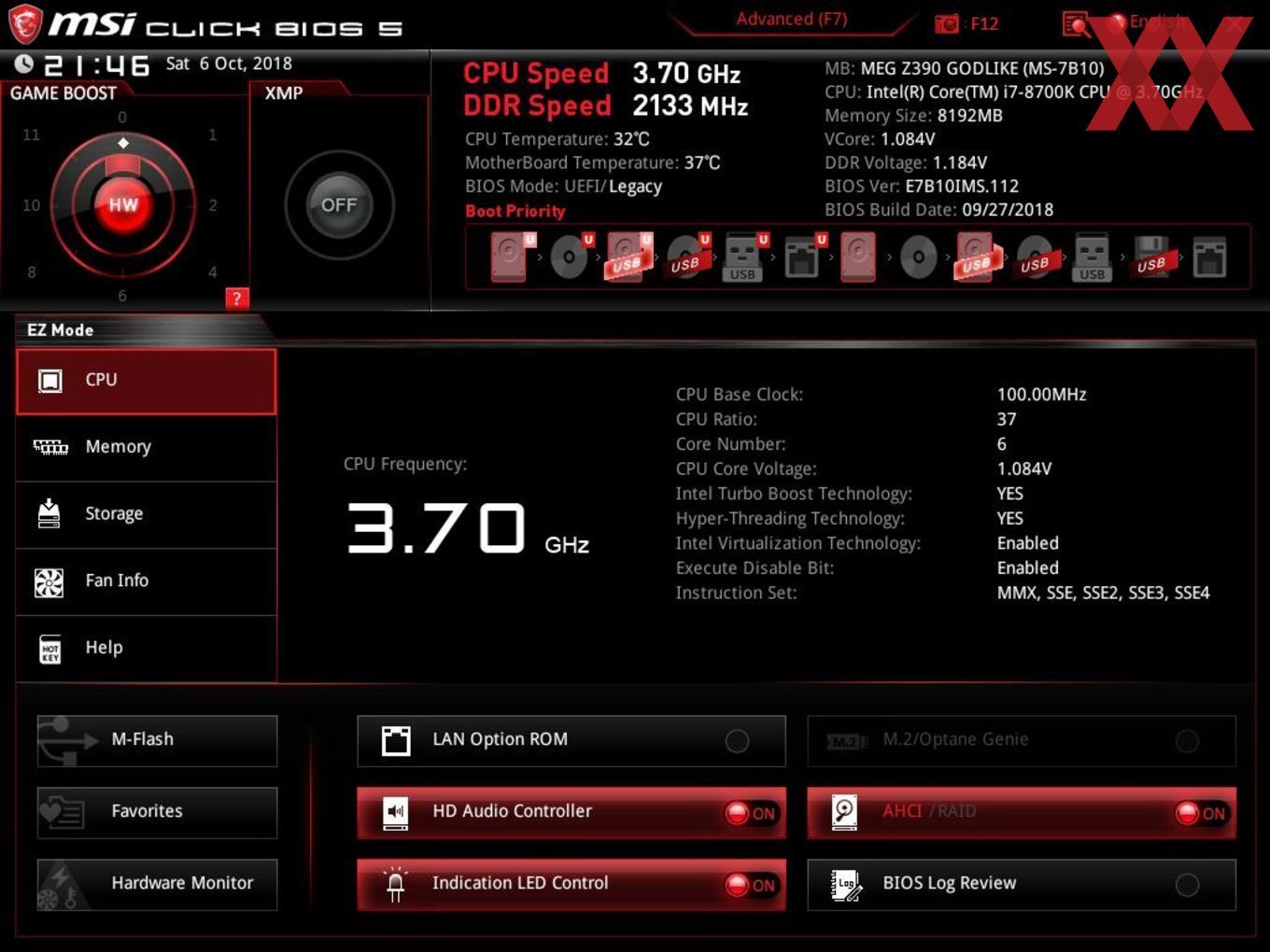
Task: Click the XMP panel title
Action: (284, 93)
